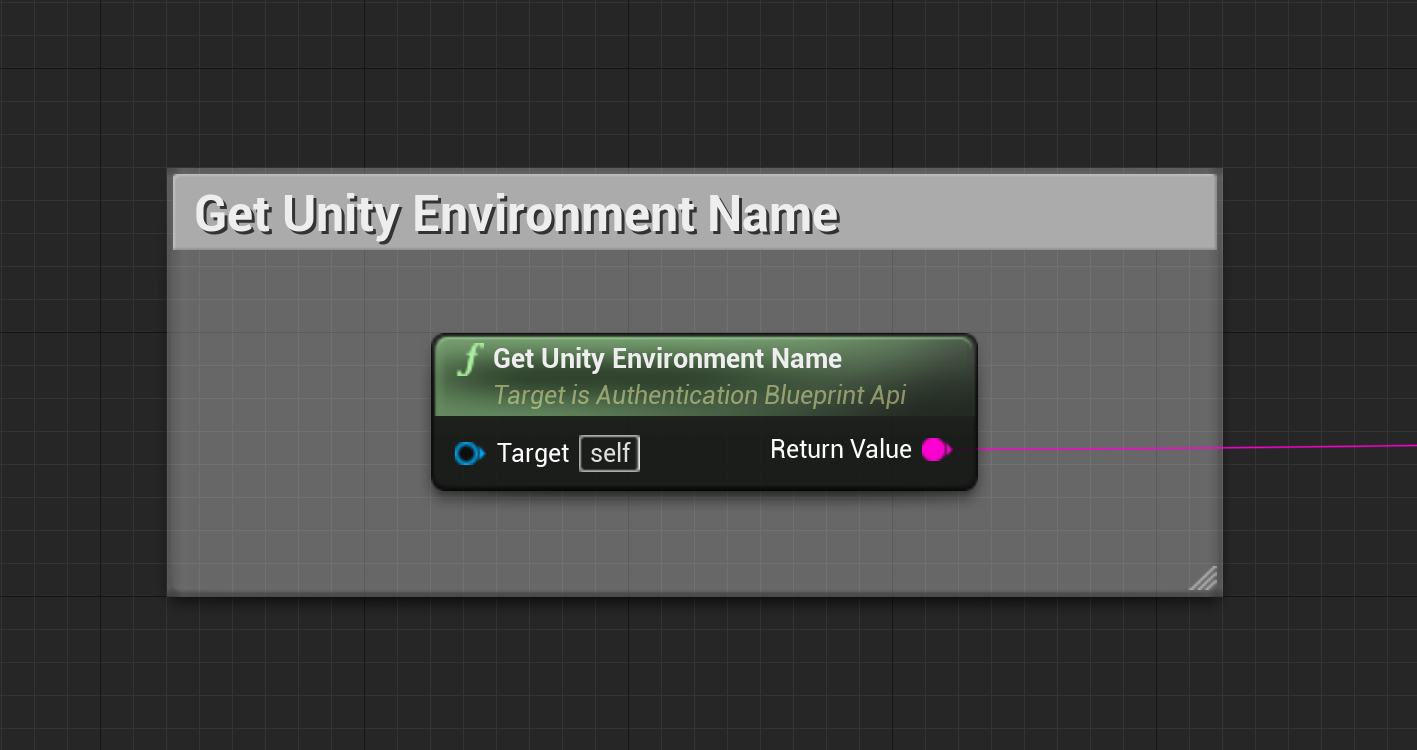
Task: Click the node's dark body between Target and Return Value
Action: 700,454
